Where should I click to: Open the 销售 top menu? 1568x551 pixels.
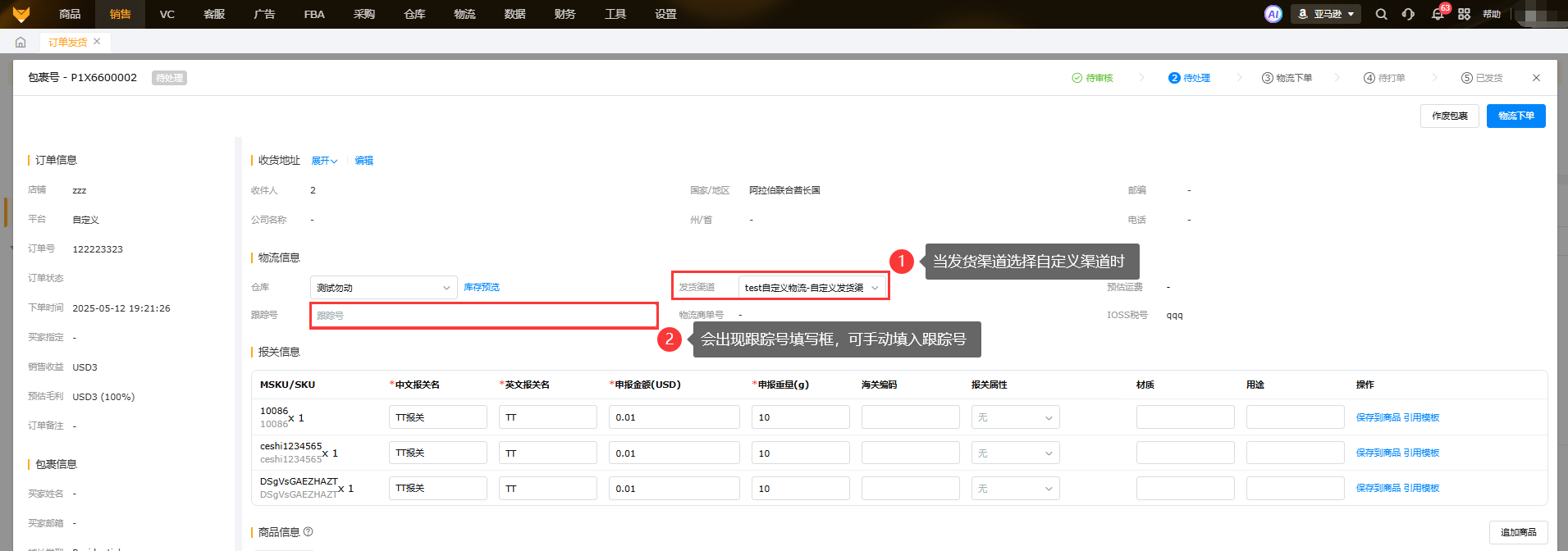click(120, 14)
